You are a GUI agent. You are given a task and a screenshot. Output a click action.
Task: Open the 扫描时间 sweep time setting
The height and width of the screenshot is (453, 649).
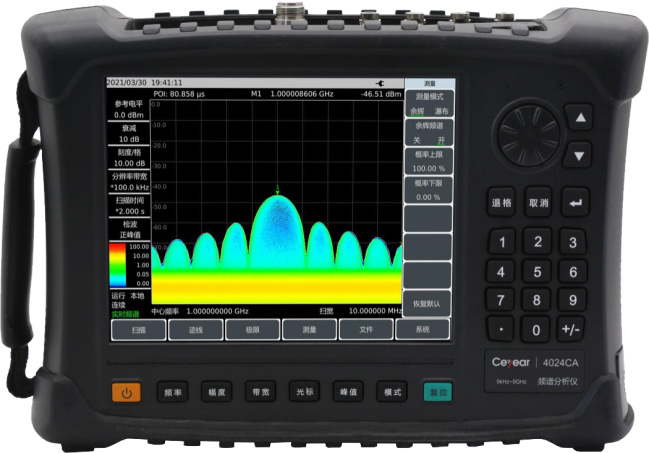click(x=128, y=206)
